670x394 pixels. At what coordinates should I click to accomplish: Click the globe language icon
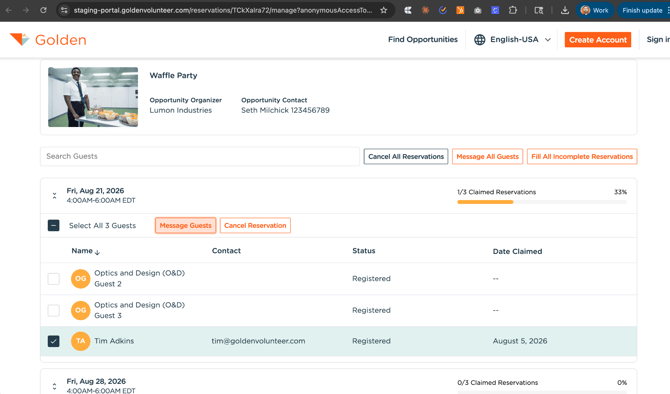479,39
